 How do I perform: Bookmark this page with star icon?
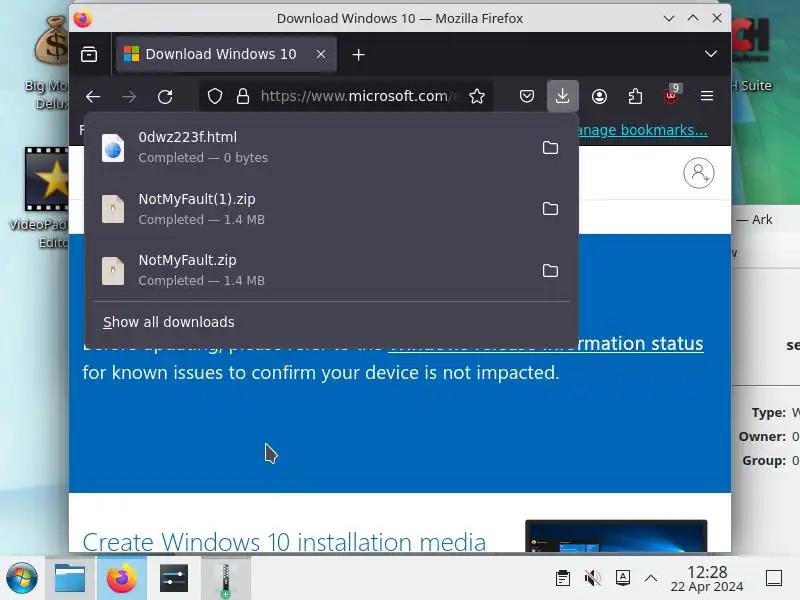pos(477,96)
